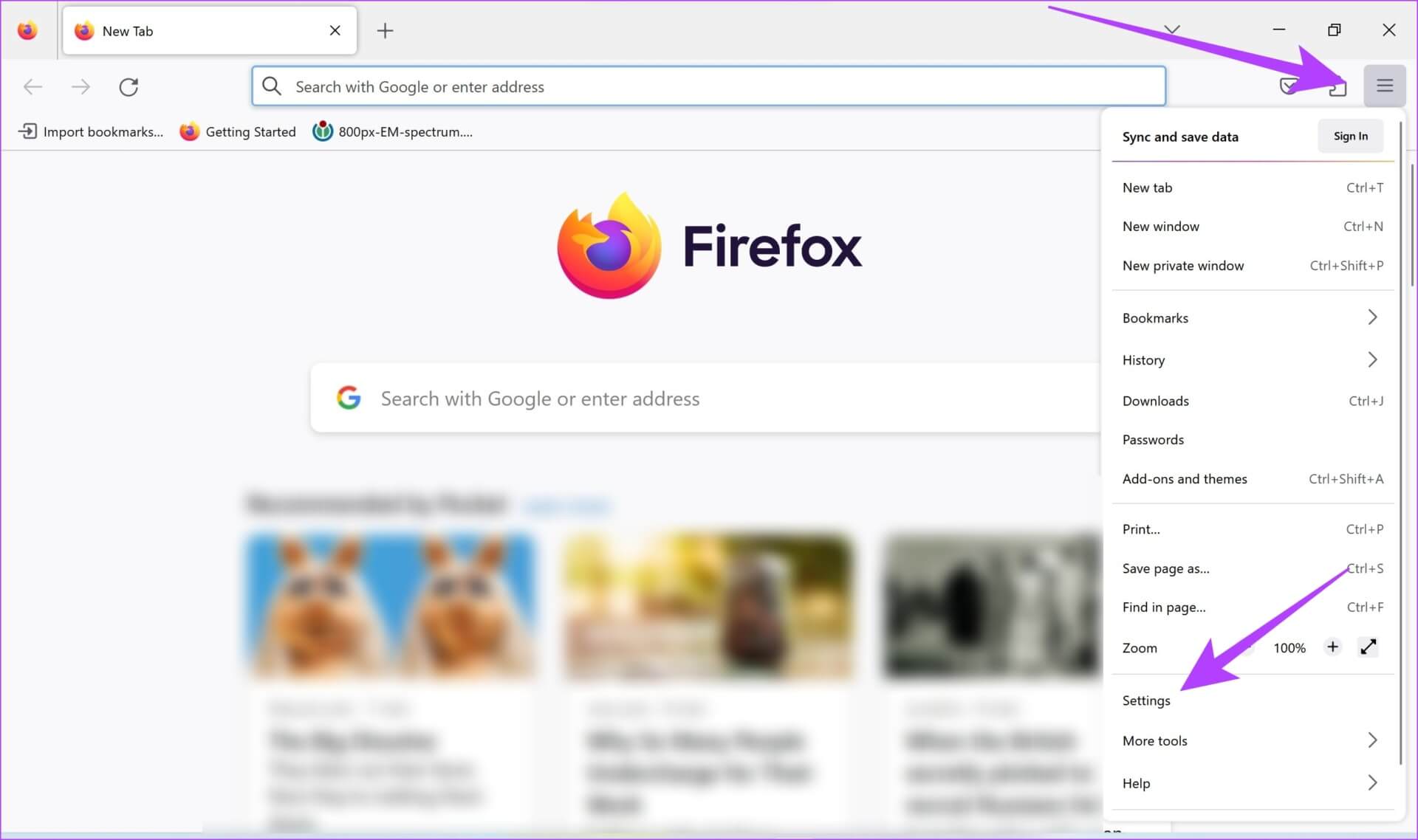Open Add-ons and themes
This screenshot has width=1418, height=840.
(x=1253, y=479)
